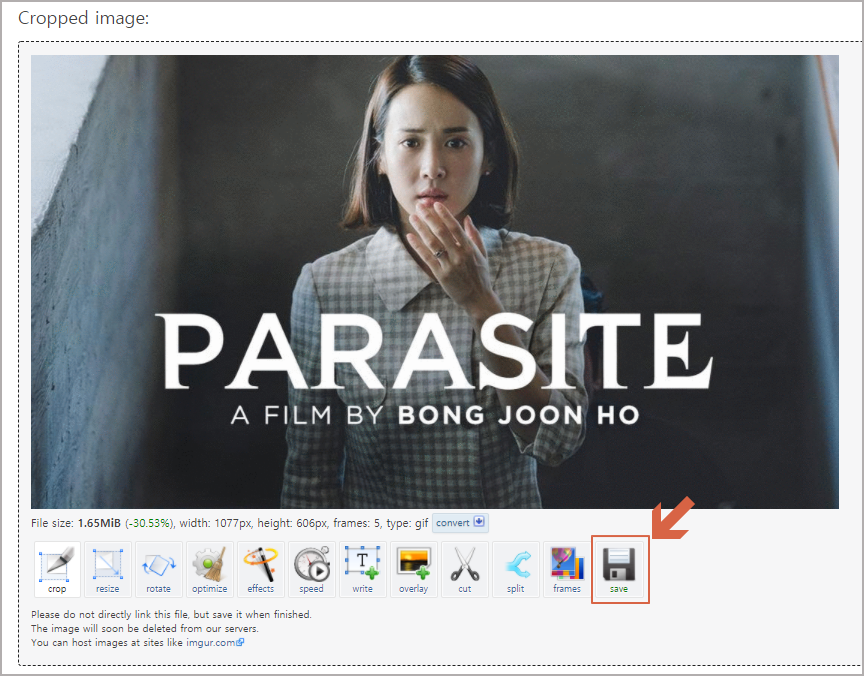This screenshot has width=864, height=676.
Task: Click the -30.53% size reduction text
Action: 148,523
